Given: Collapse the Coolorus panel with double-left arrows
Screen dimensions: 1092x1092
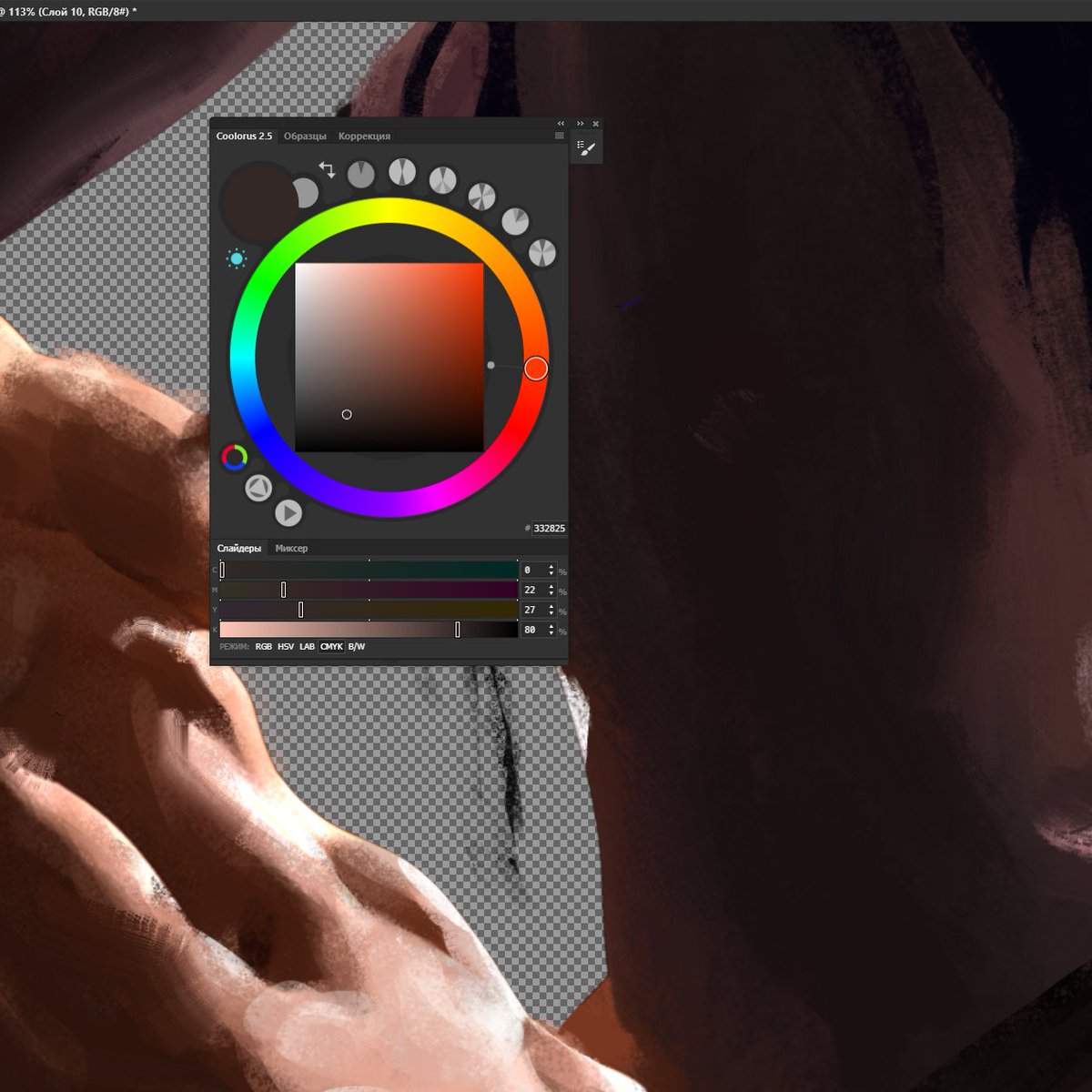Looking at the screenshot, I should coord(561,124).
